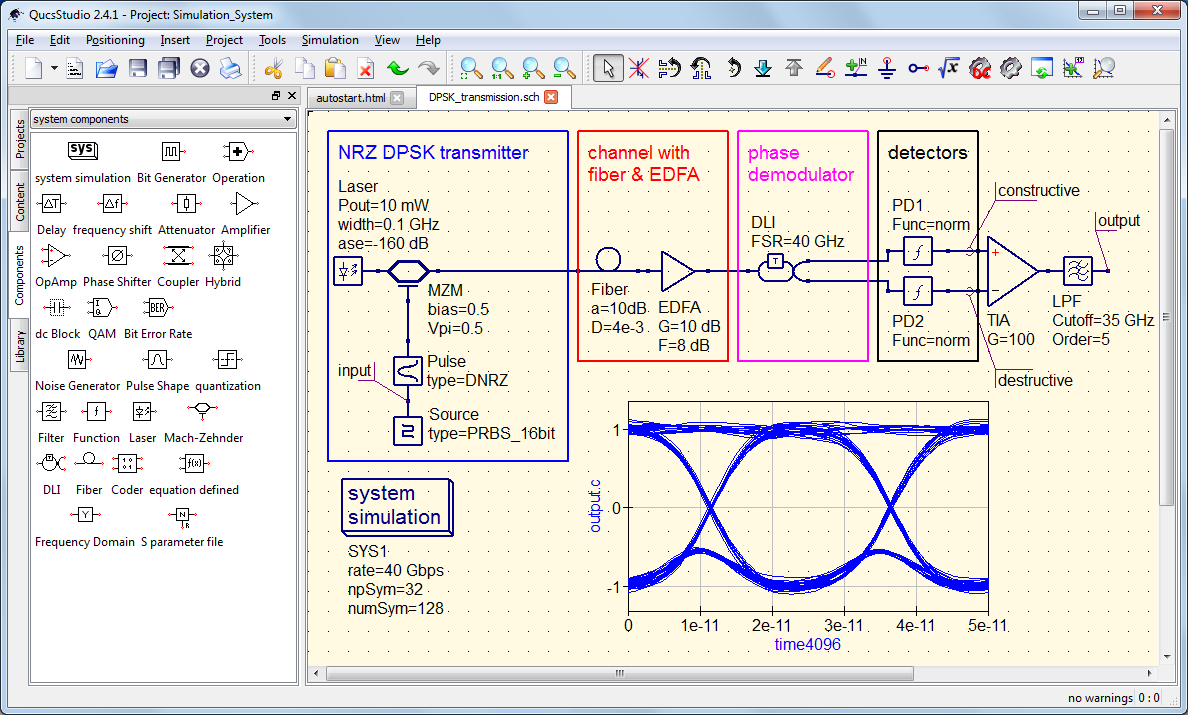
Task: Close the DPSK_transmission.sch tab
Action: pos(551,98)
